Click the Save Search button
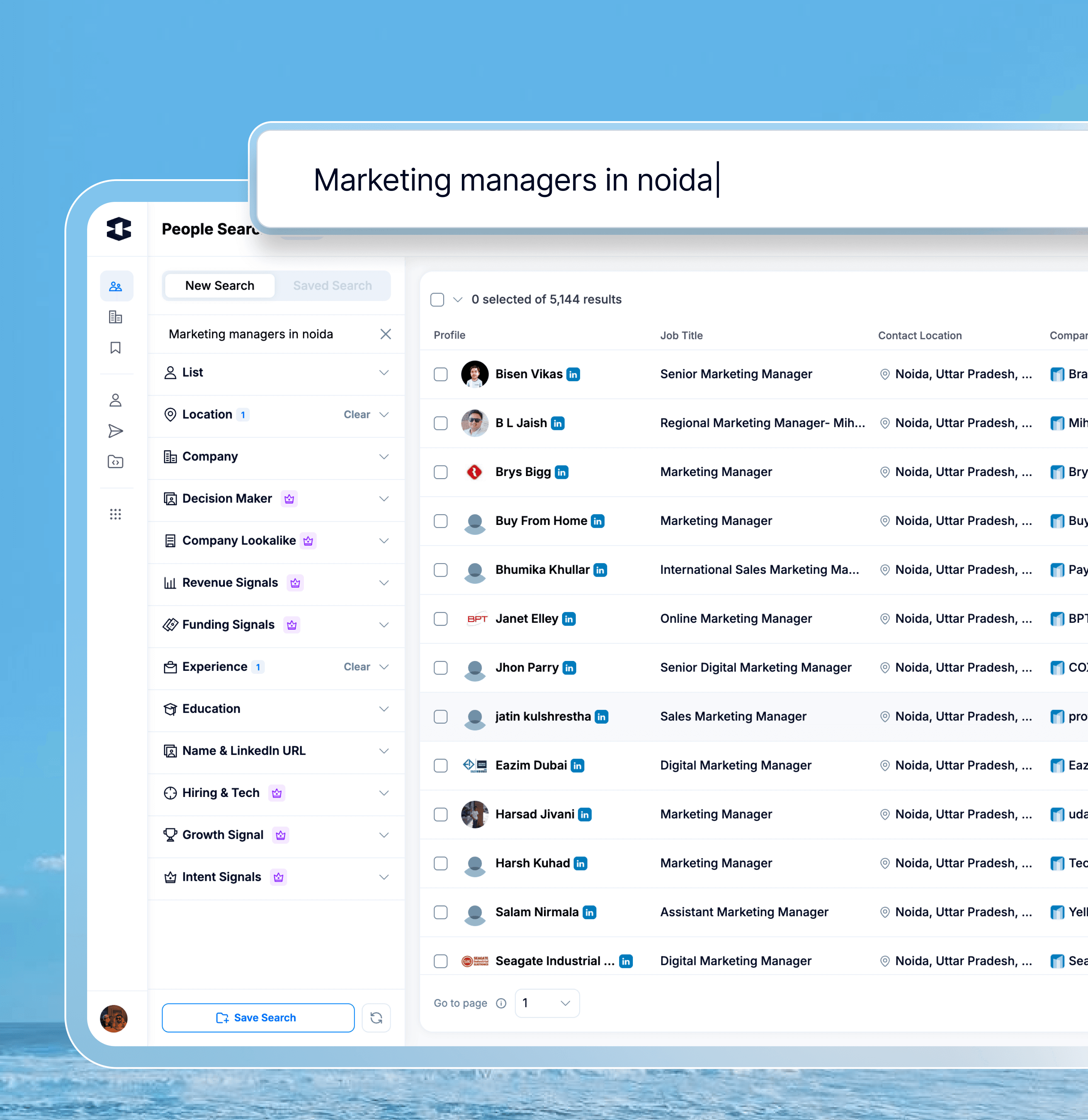1088x1120 pixels. pos(258,1018)
